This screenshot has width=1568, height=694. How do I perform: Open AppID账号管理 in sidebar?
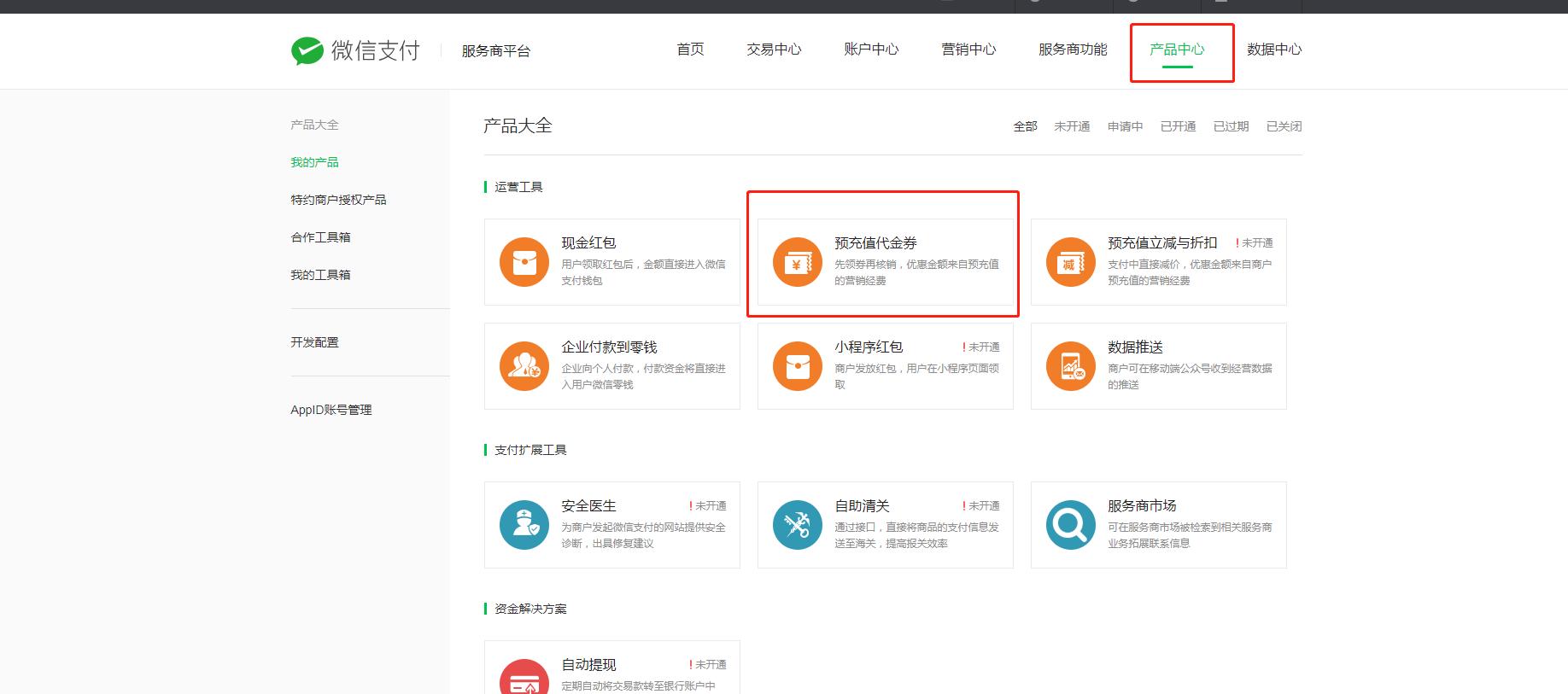pyautogui.click(x=331, y=410)
